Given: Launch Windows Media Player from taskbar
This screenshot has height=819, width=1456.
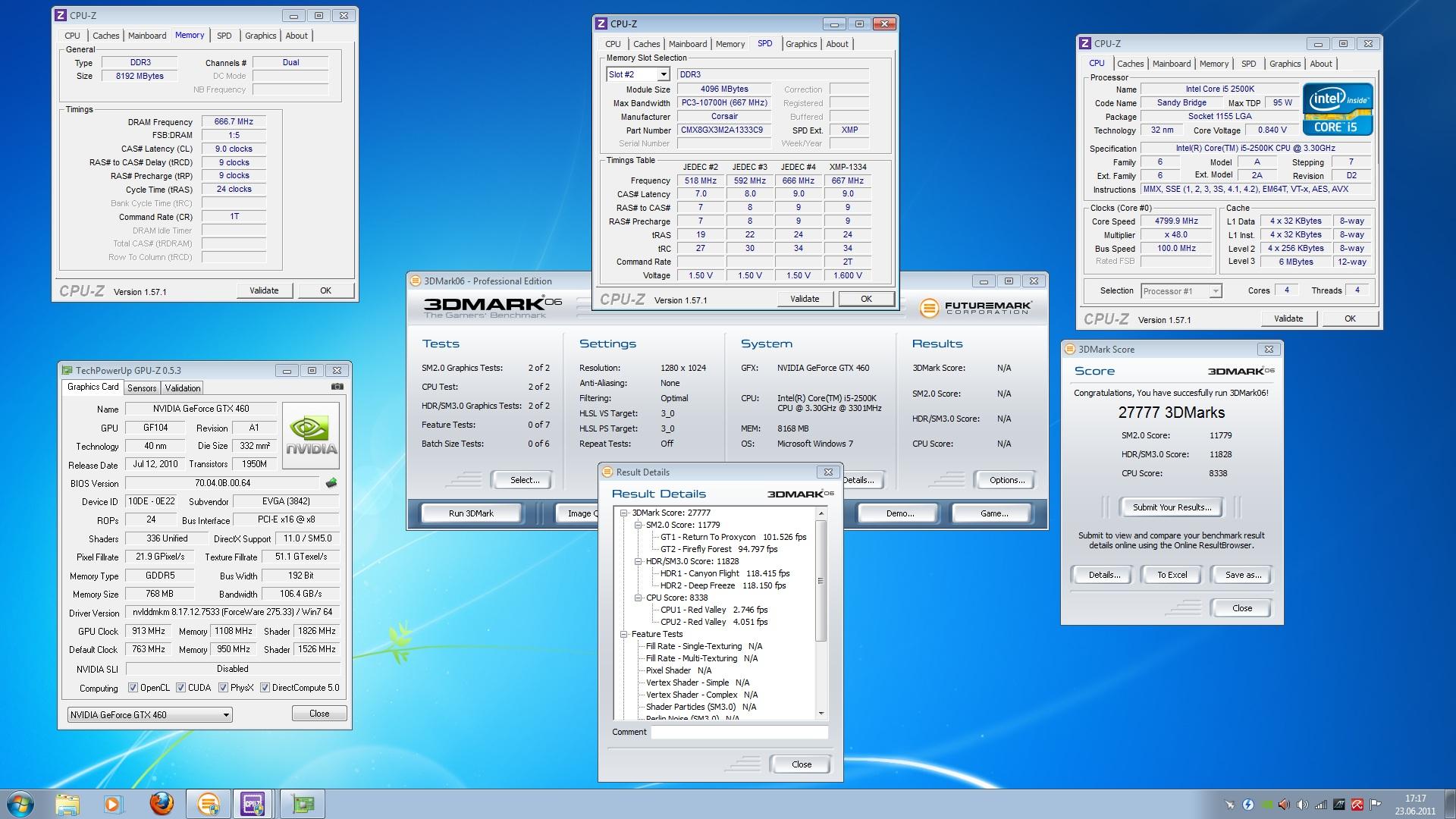Looking at the screenshot, I should coord(113,804).
